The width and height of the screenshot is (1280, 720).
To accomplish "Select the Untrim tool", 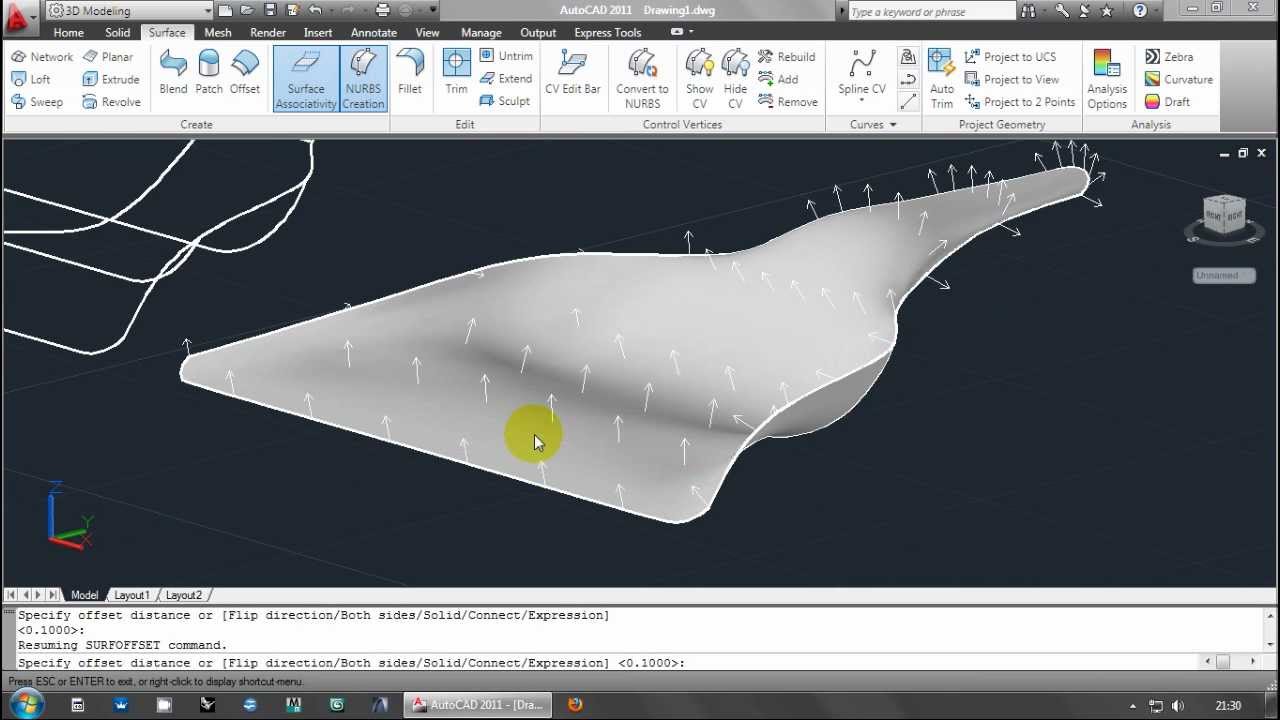I will coord(506,56).
